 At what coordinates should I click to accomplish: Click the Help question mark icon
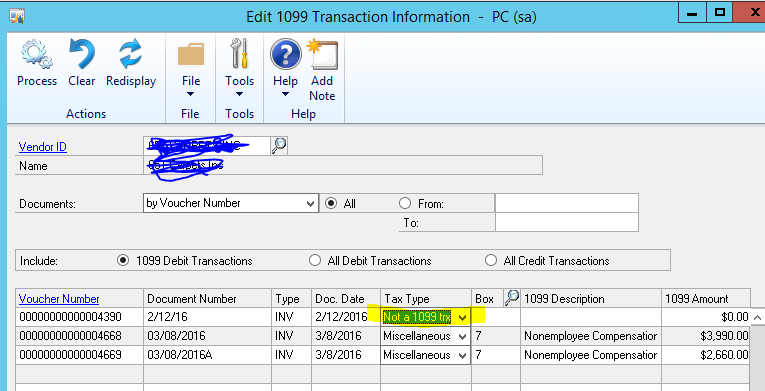click(285, 55)
